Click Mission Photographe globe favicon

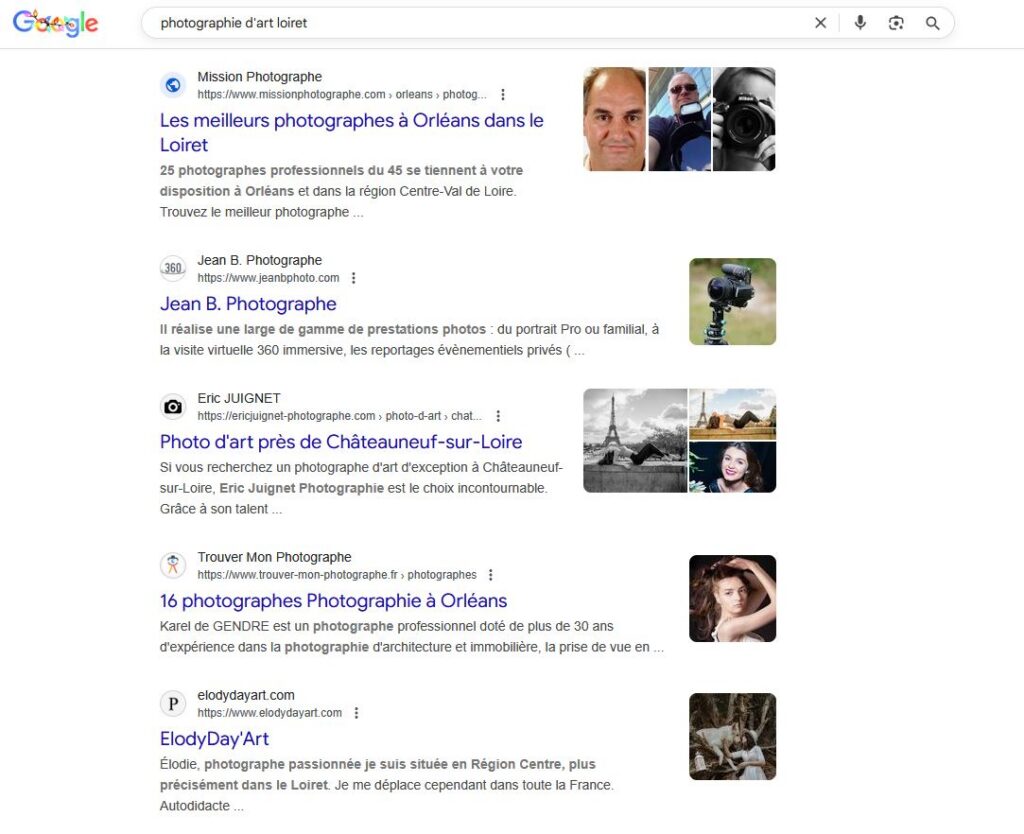(173, 85)
